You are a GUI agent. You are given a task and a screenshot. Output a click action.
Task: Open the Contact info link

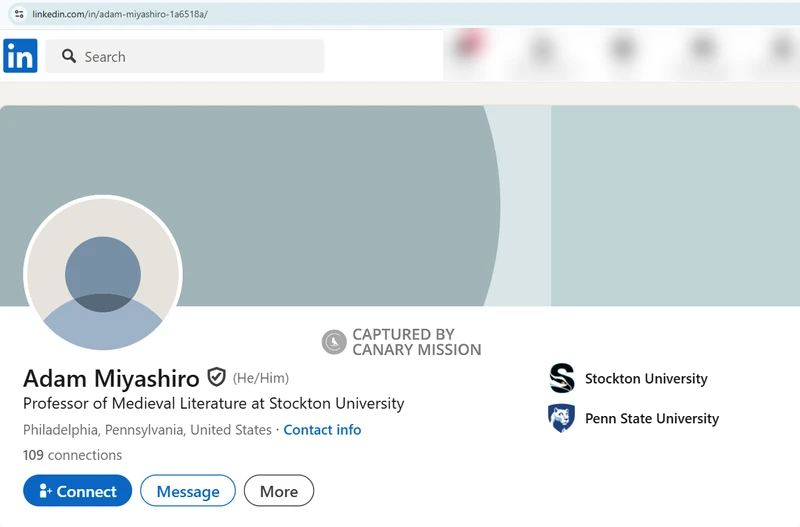(x=322, y=430)
